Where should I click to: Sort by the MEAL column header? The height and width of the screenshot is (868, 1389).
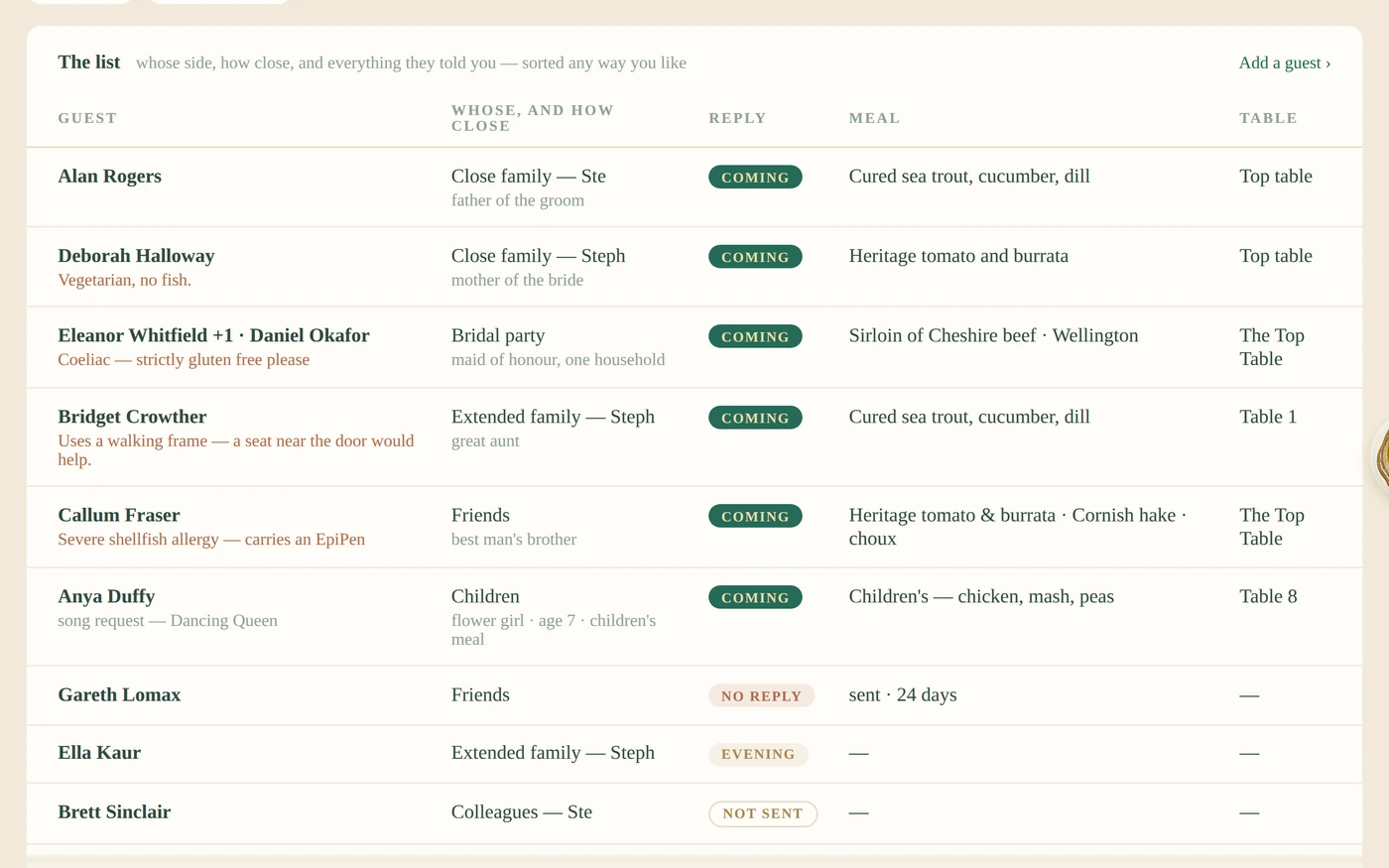874,118
